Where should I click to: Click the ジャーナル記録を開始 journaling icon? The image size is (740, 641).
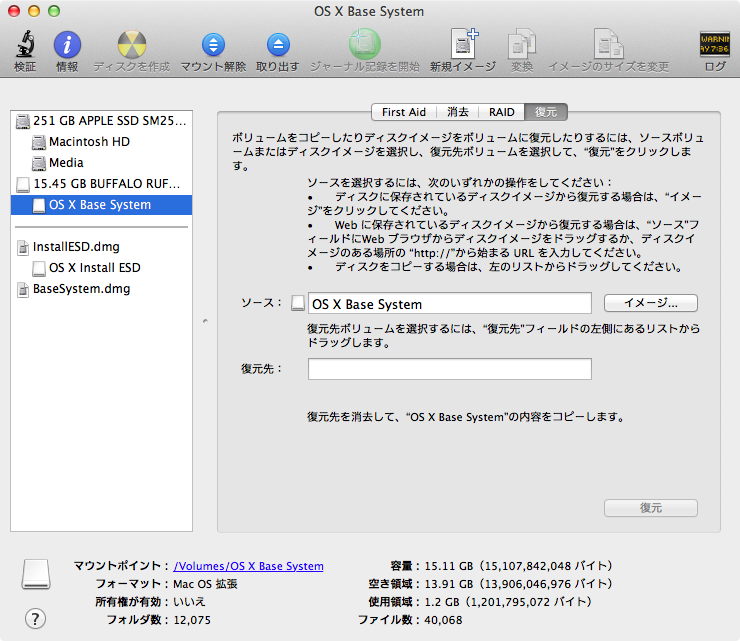tap(364, 44)
